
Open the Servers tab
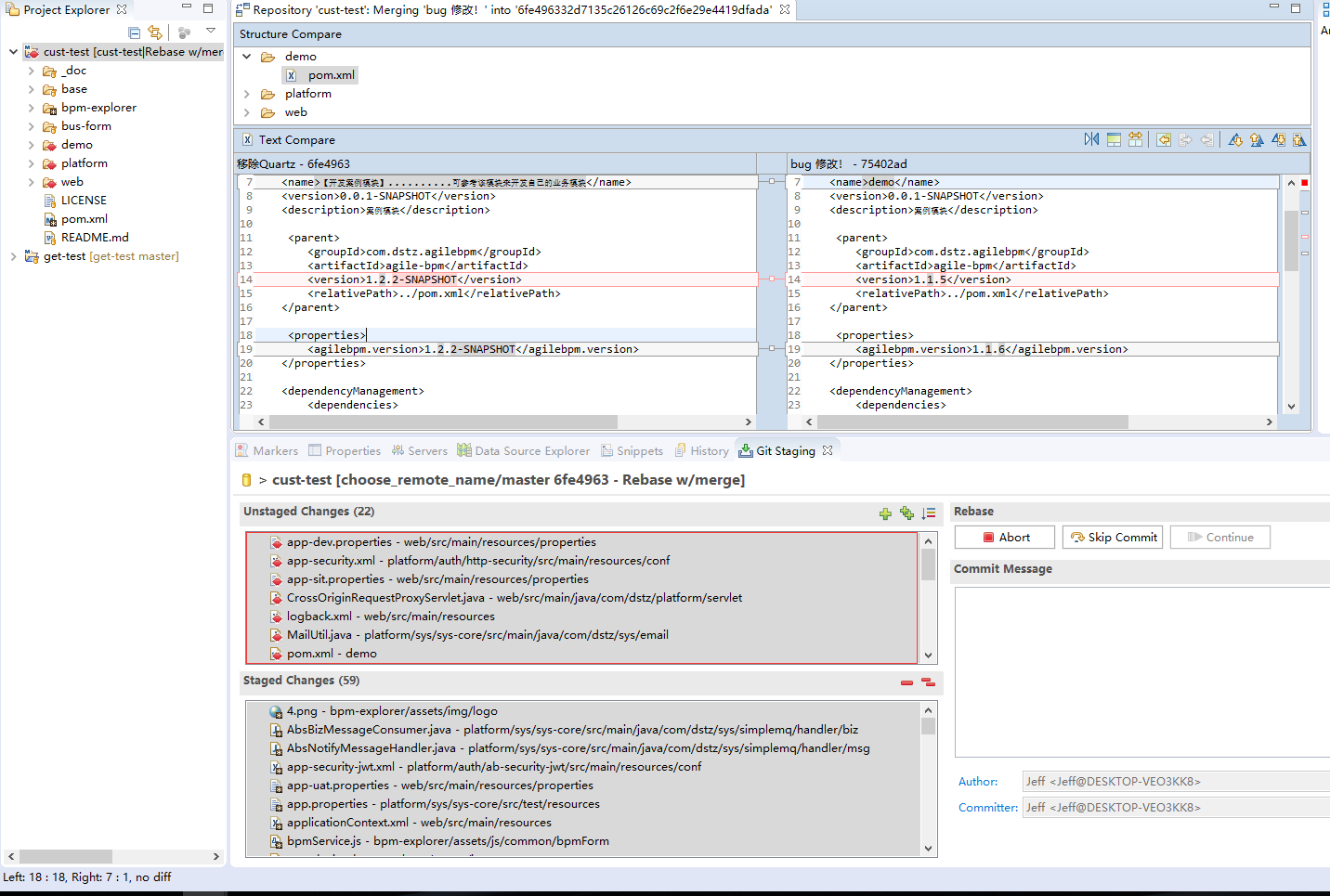pos(419,450)
